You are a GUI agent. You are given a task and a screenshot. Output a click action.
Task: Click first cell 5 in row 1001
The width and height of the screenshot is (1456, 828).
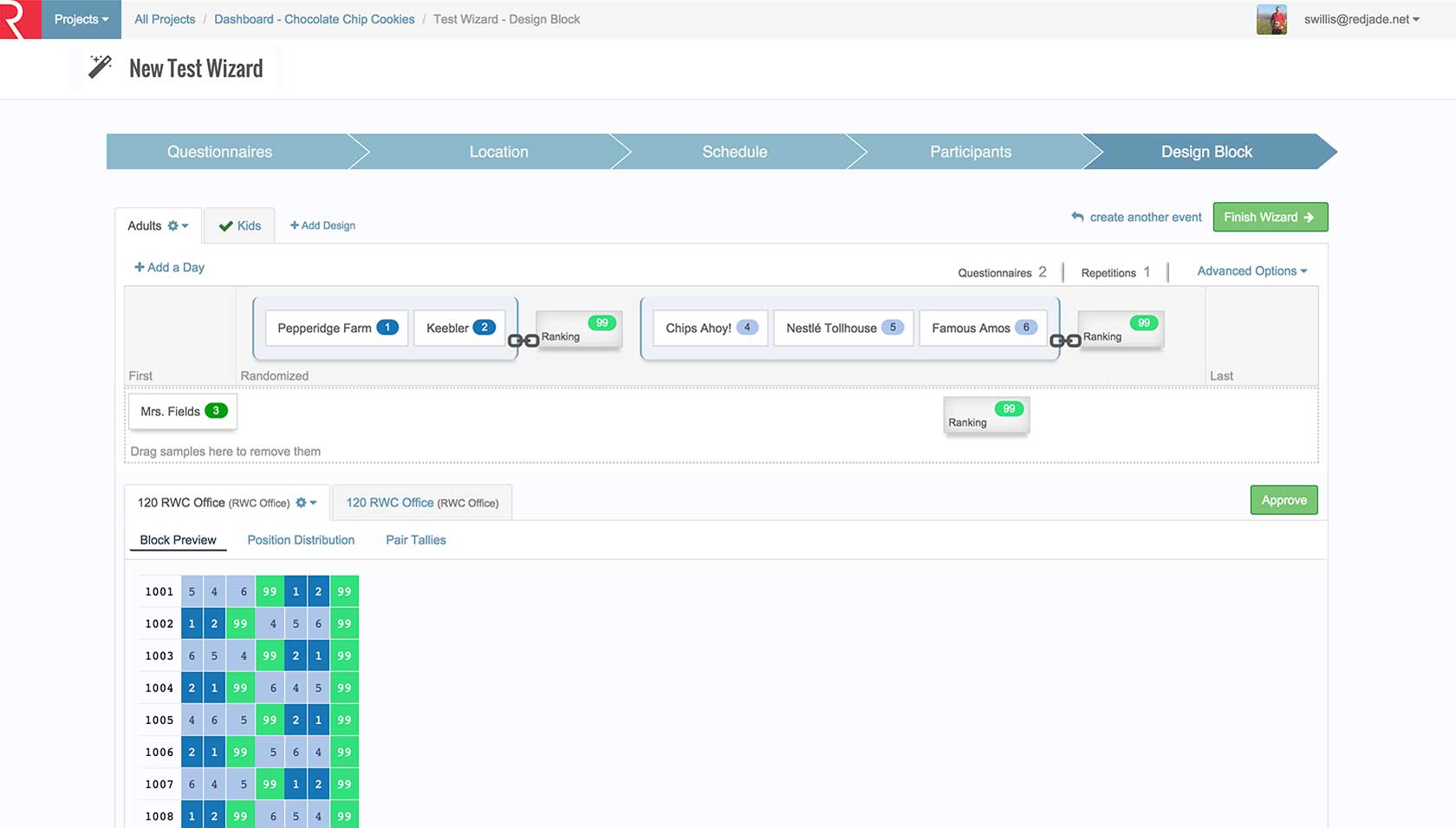pos(192,591)
